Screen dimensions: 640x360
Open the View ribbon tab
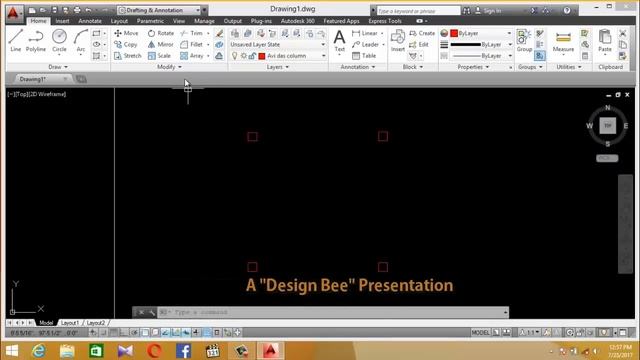click(x=179, y=21)
